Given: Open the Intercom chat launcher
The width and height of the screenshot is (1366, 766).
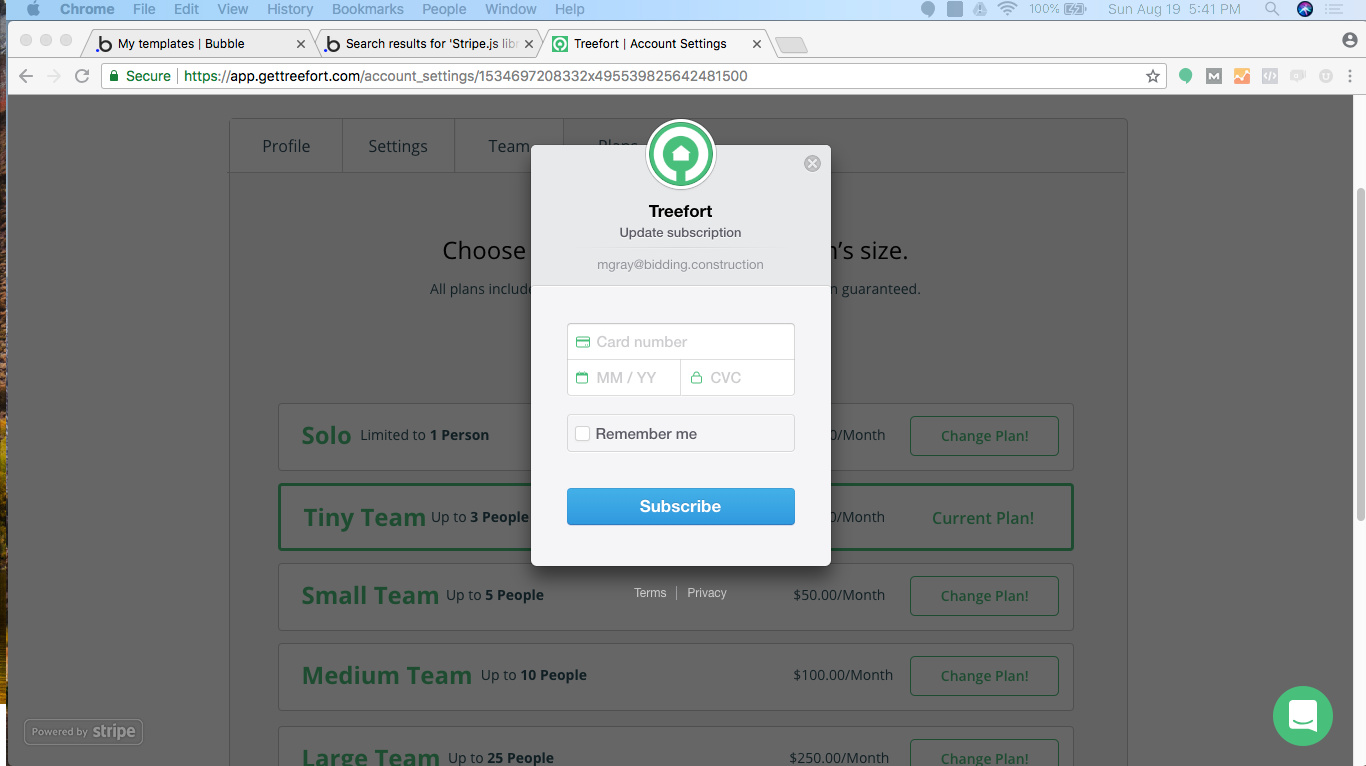Looking at the screenshot, I should (x=1303, y=716).
